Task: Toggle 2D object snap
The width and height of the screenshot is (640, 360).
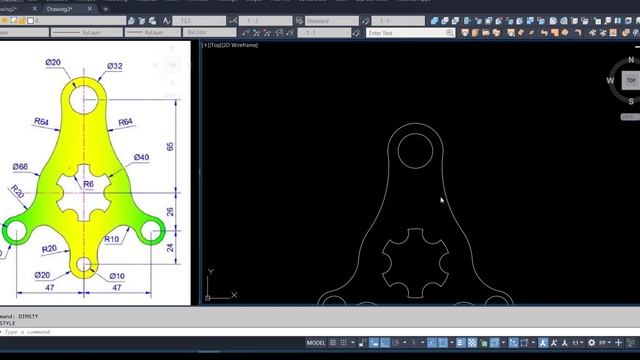Action: click(443, 343)
